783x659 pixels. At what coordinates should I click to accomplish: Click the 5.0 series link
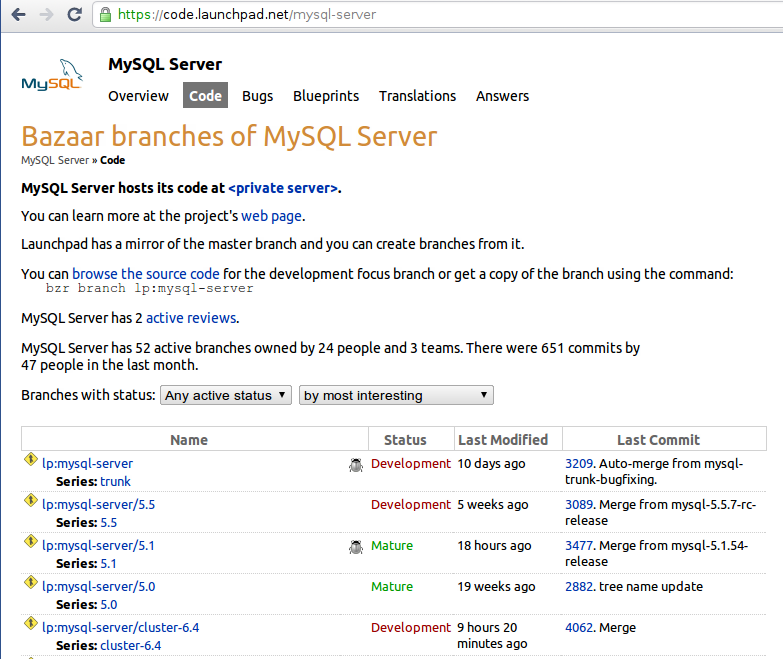108,605
